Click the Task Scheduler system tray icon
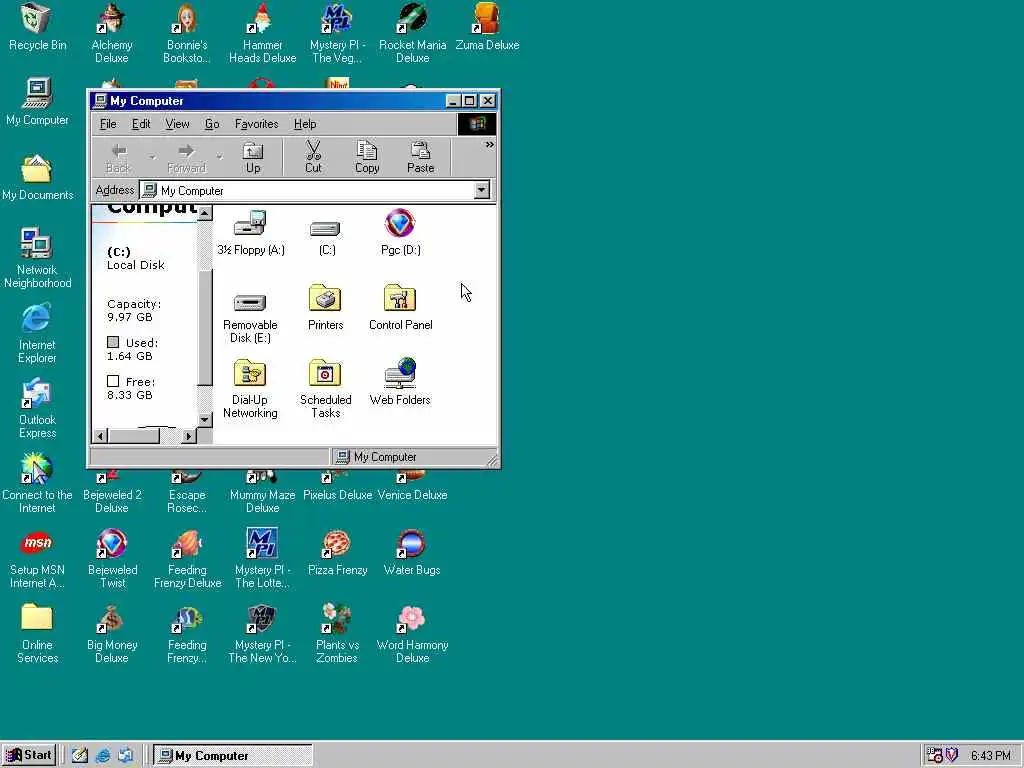This screenshot has height=768, width=1024. click(935, 756)
